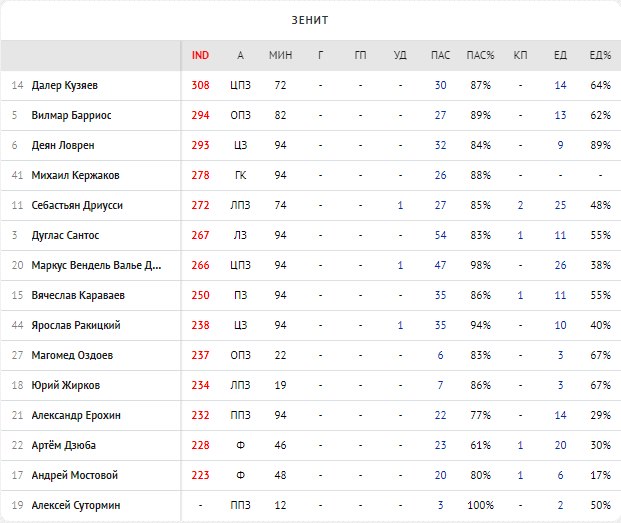The width and height of the screenshot is (621, 523).
Task: Click minutes 22 in Оздоев row
Action: 280,356
